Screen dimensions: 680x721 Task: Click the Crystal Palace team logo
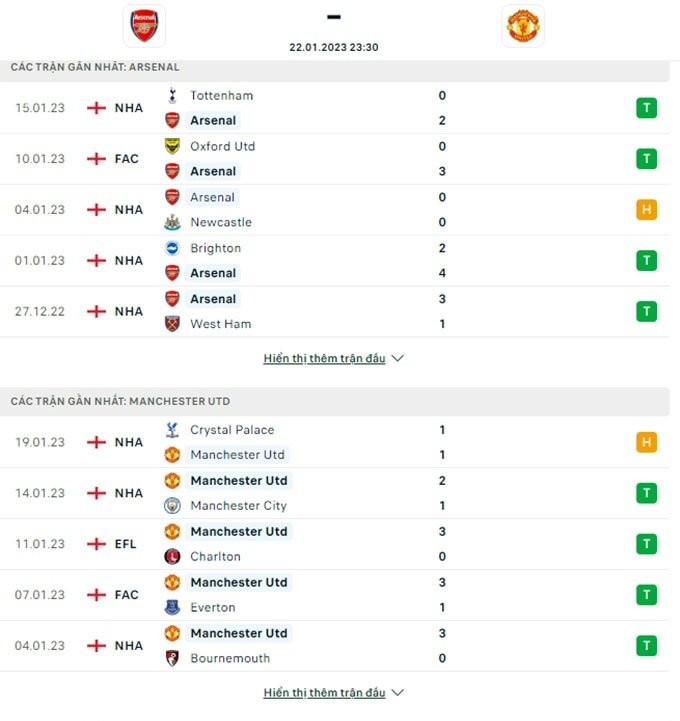coord(172,430)
